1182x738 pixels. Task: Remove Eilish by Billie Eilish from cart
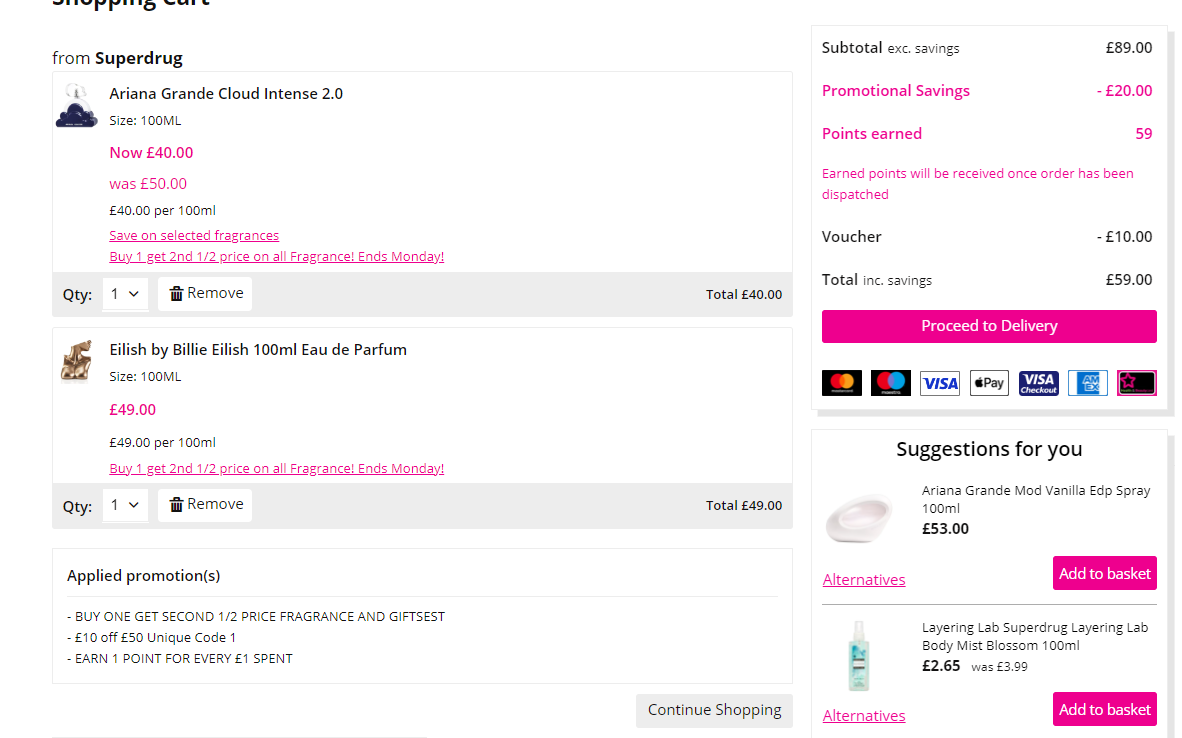205,505
